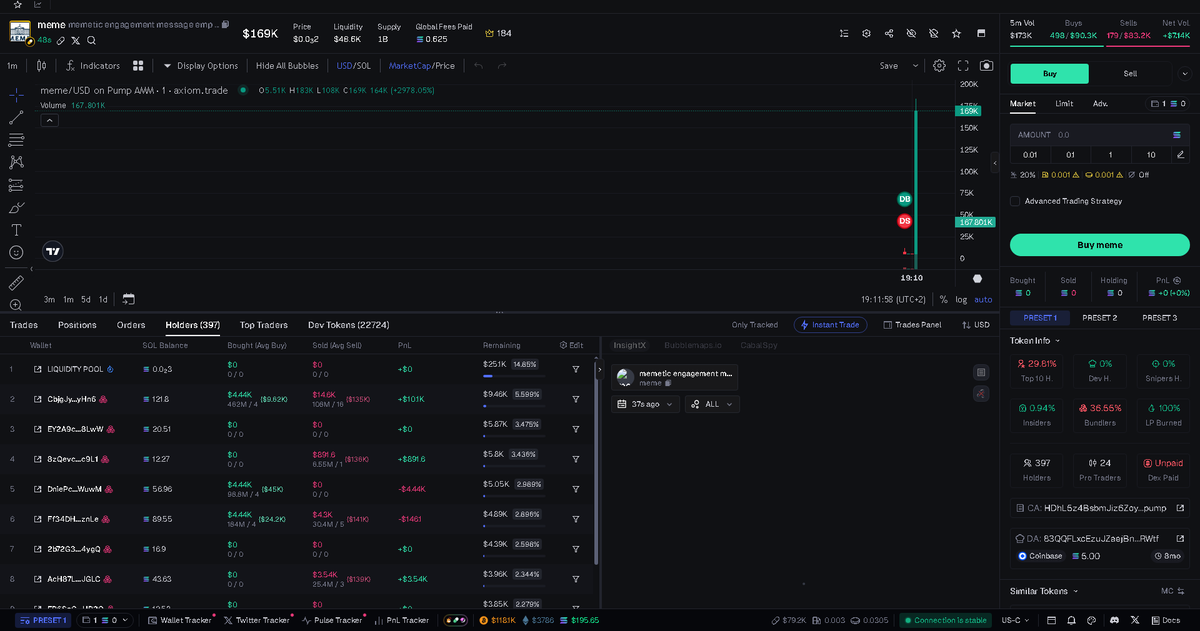
Task: Select the ruler measure tool
Action: tap(16, 283)
